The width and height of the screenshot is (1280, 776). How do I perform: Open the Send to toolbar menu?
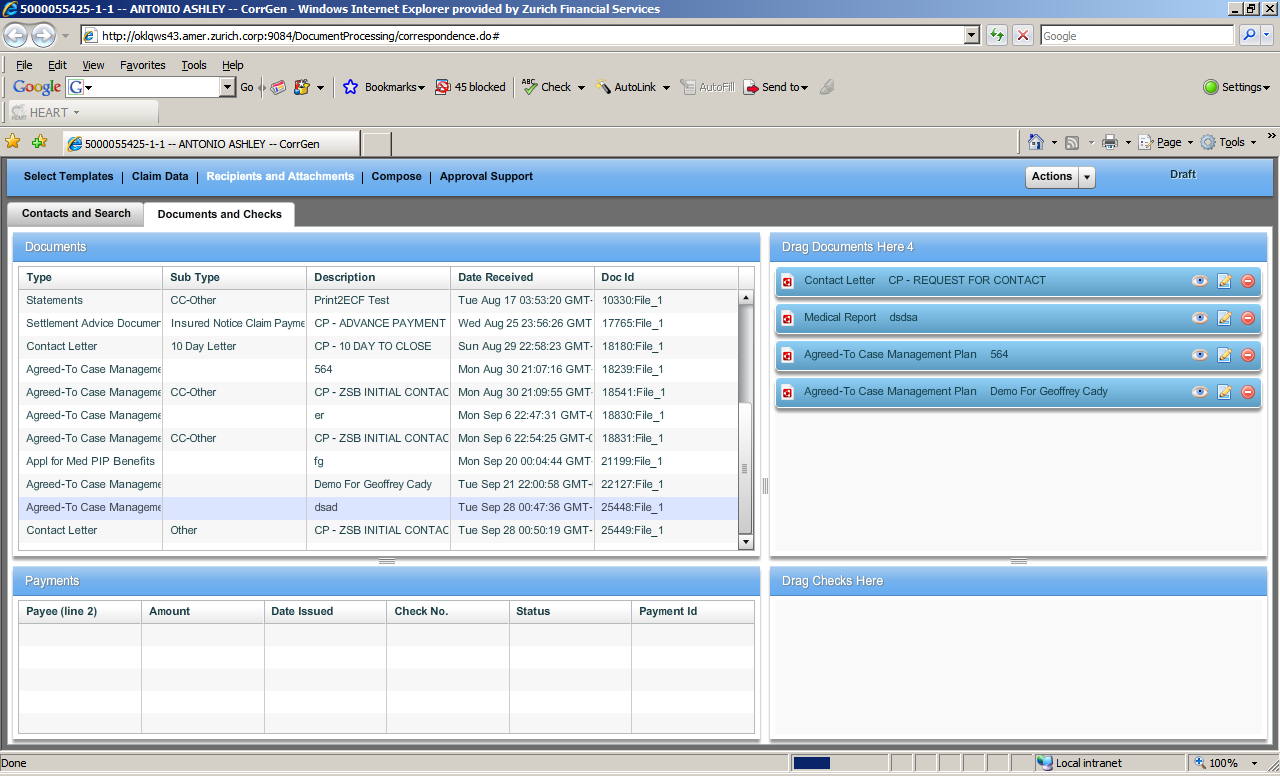click(x=776, y=87)
